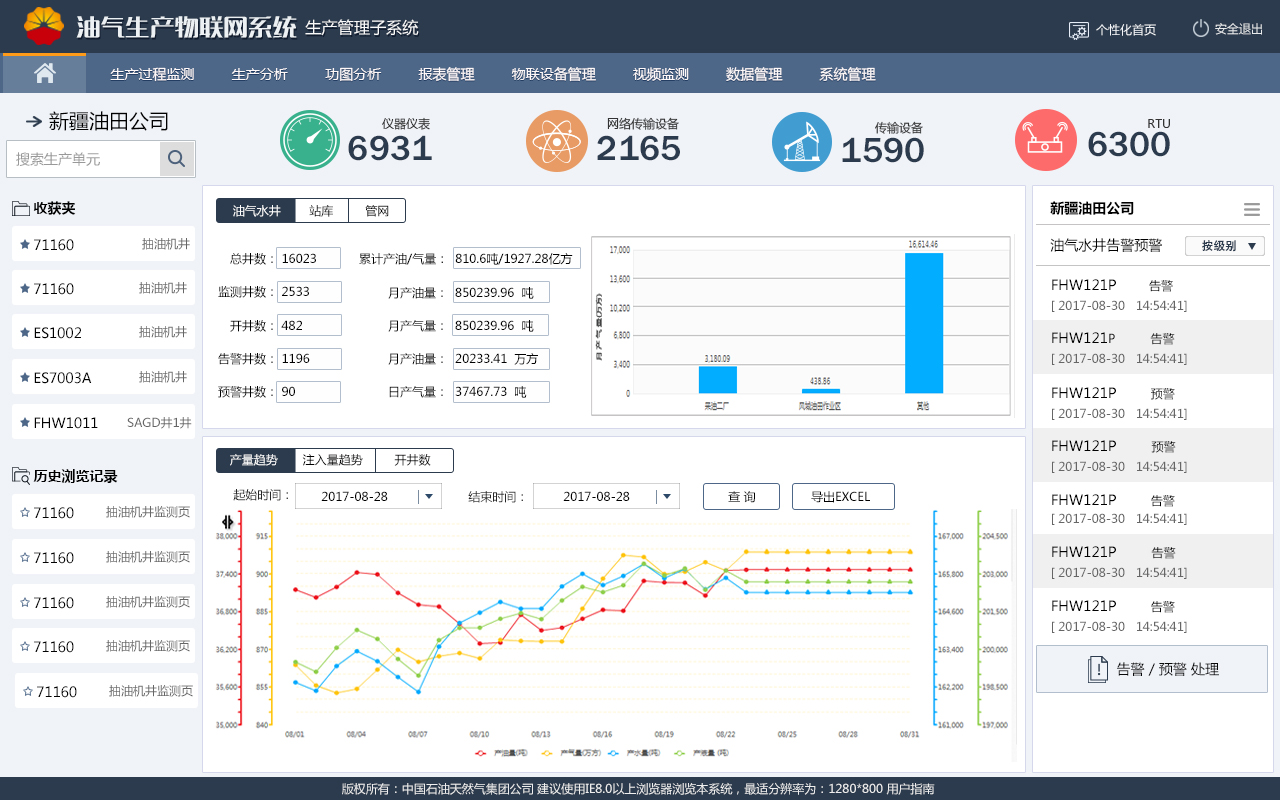
Task: Click the bar labeled 3,180.09
Action: coord(717,380)
